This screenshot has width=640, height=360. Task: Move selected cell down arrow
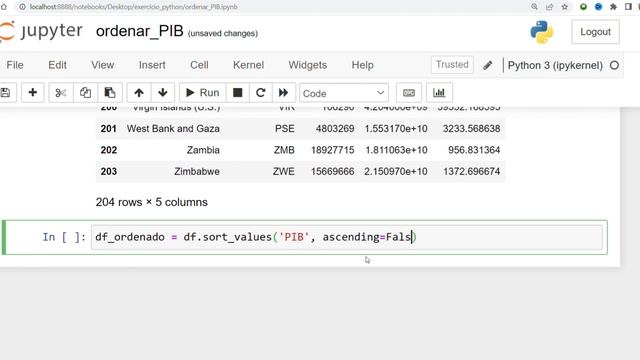162,93
